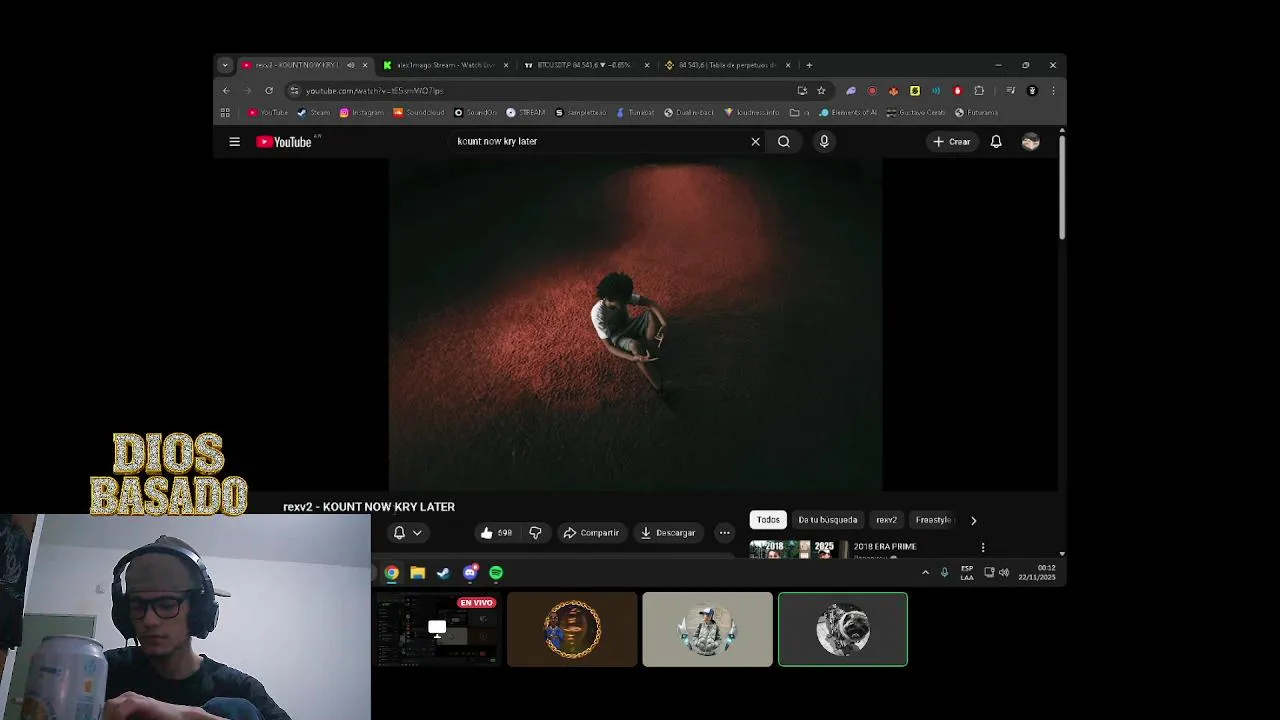Like the video with thumbs up
The width and height of the screenshot is (1280, 720).
coord(496,533)
